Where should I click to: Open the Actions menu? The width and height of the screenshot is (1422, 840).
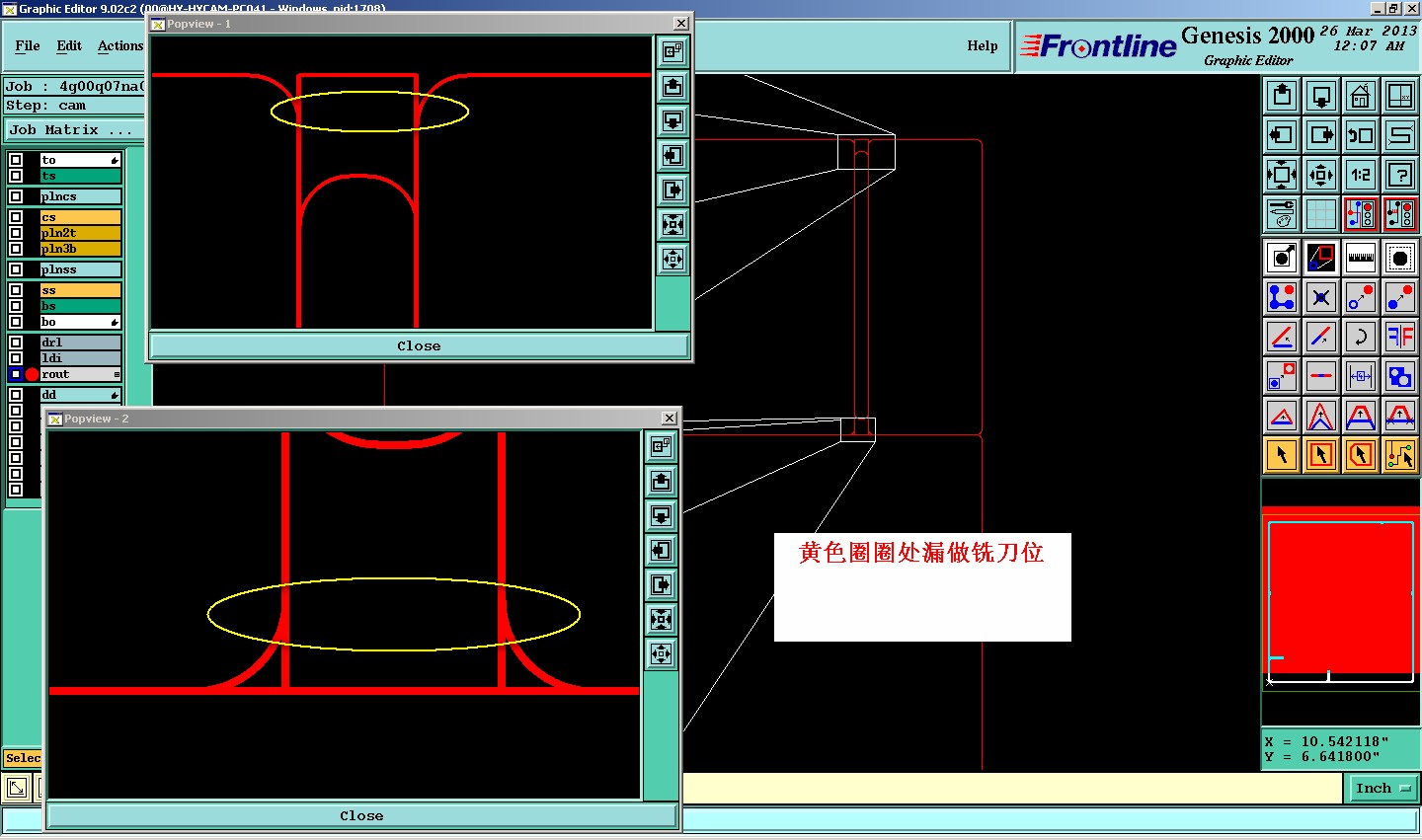click(x=120, y=45)
